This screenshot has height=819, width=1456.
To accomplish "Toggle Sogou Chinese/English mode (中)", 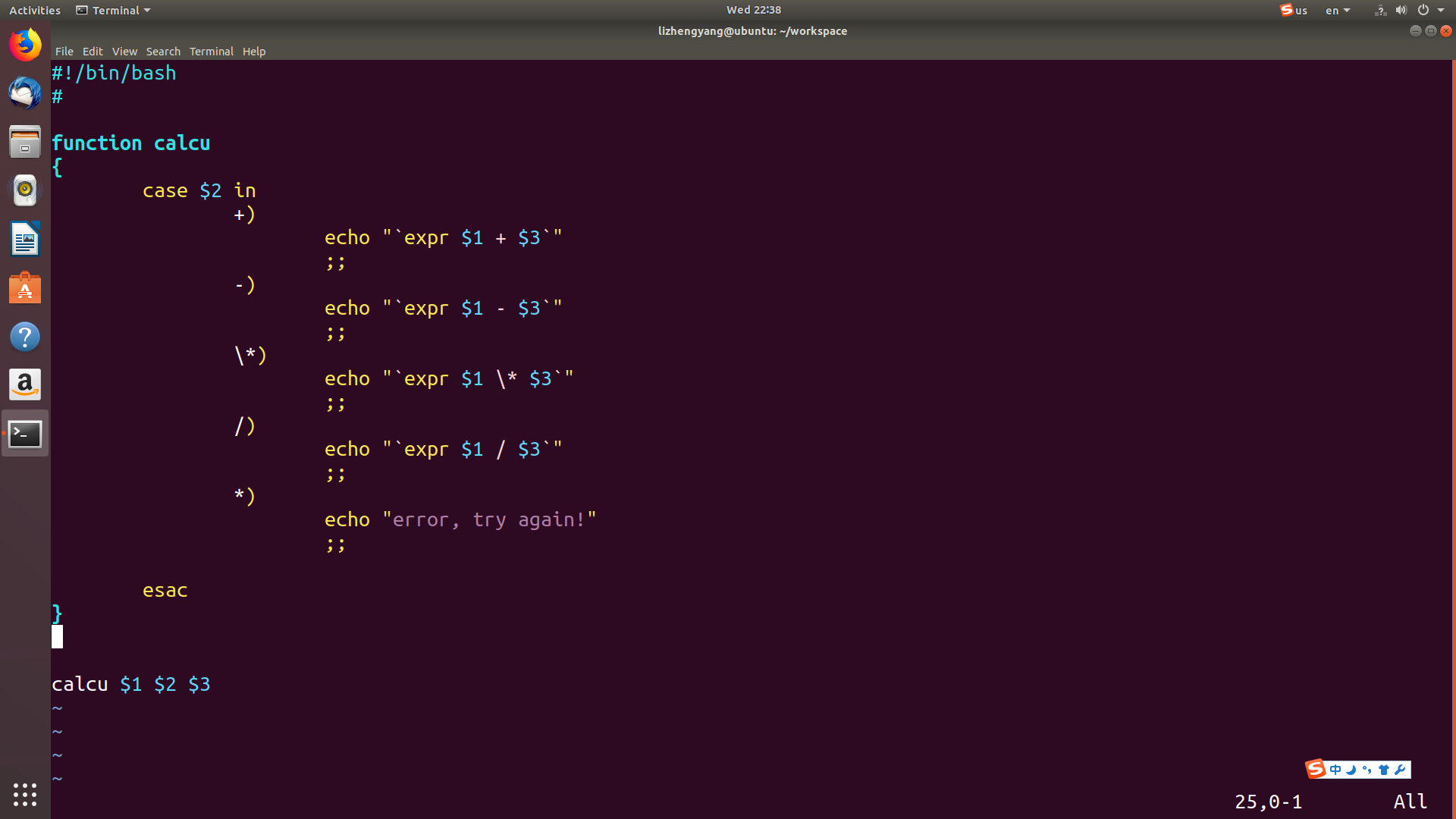I will 1335,770.
